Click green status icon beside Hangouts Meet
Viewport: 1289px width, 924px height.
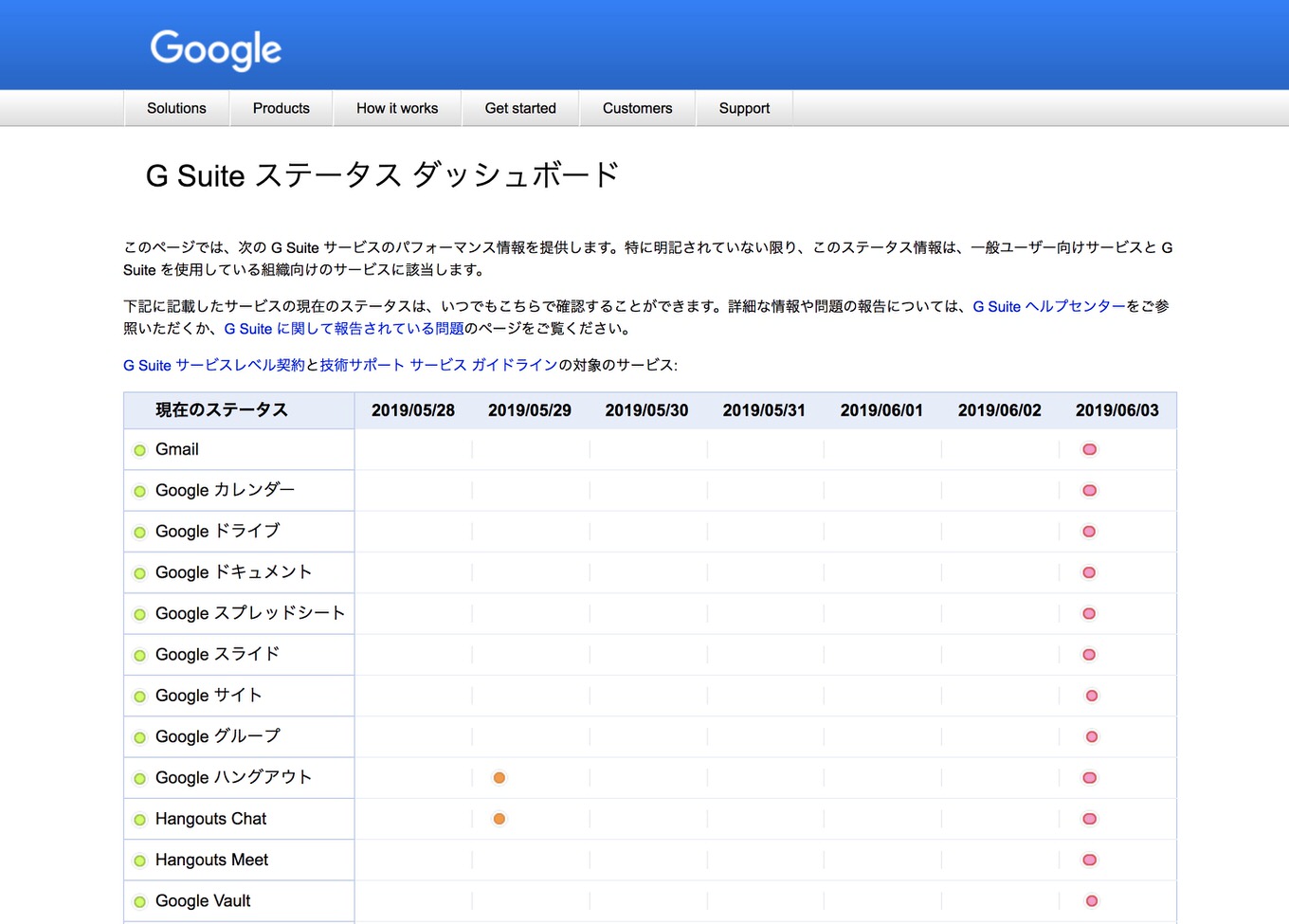pyautogui.click(x=140, y=861)
